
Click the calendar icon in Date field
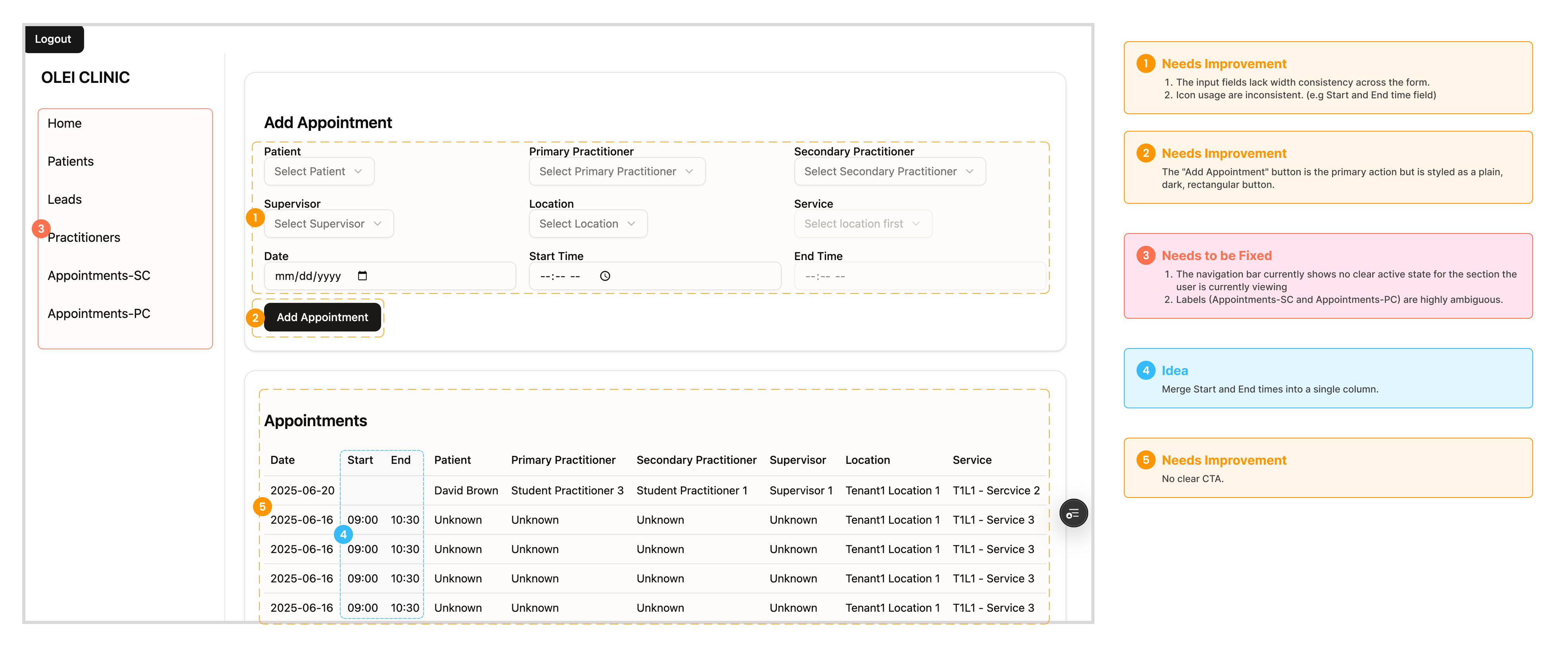(x=362, y=276)
